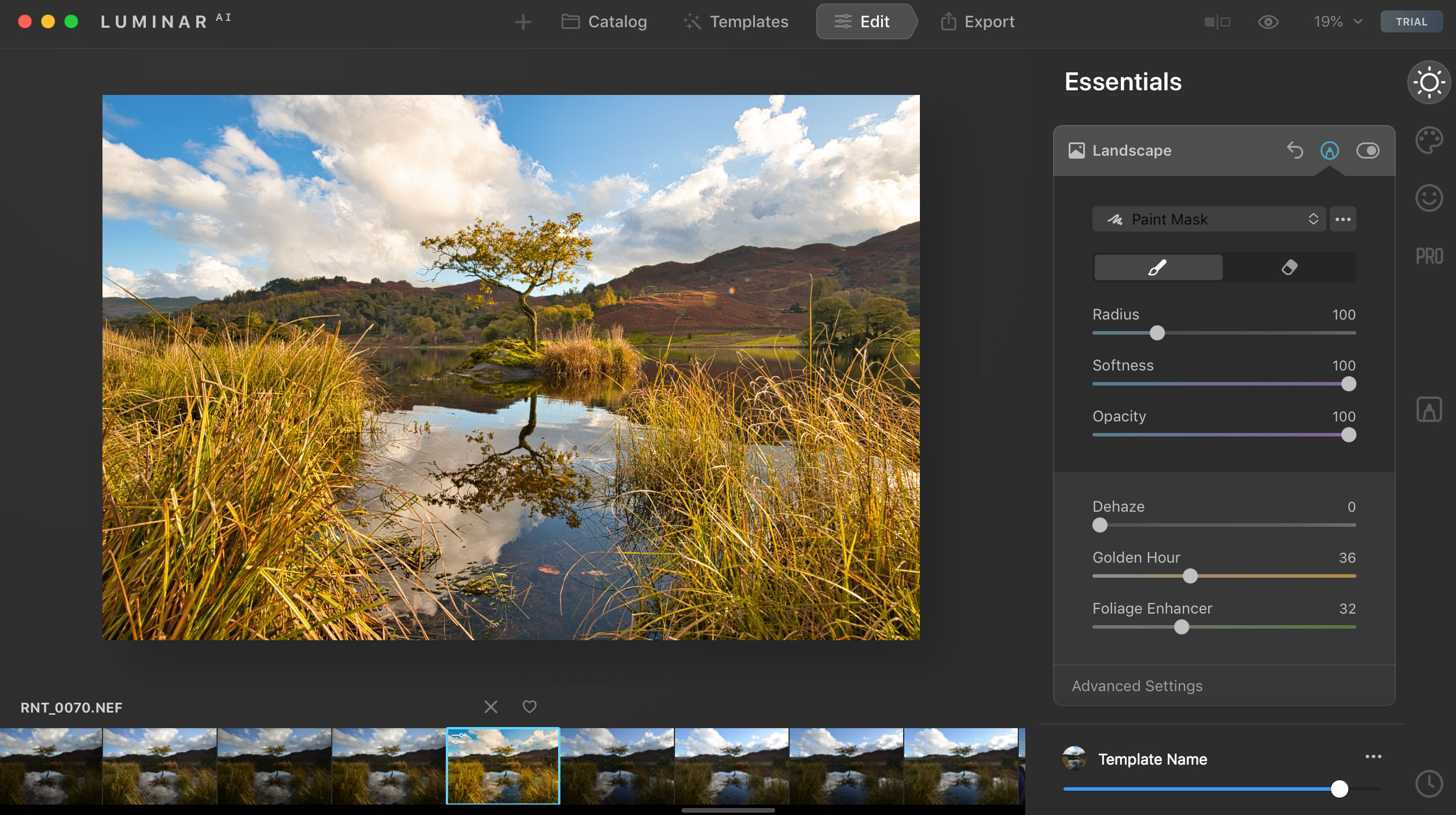Open the Portrait face tools icon
The image size is (1456, 815).
[1429, 198]
